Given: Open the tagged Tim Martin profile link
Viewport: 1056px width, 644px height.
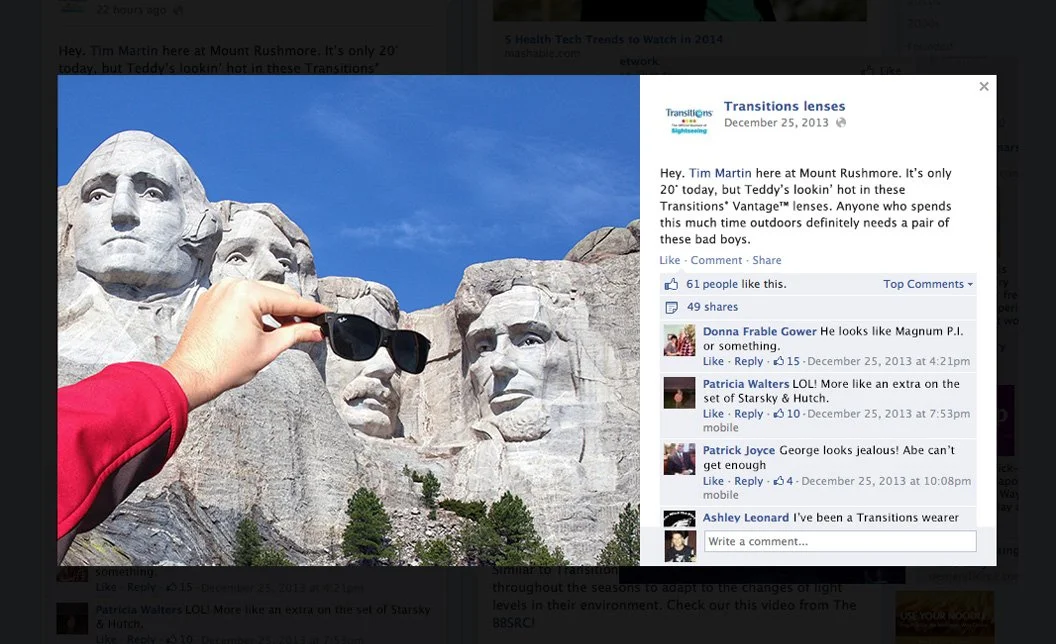Looking at the screenshot, I should point(720,173).
